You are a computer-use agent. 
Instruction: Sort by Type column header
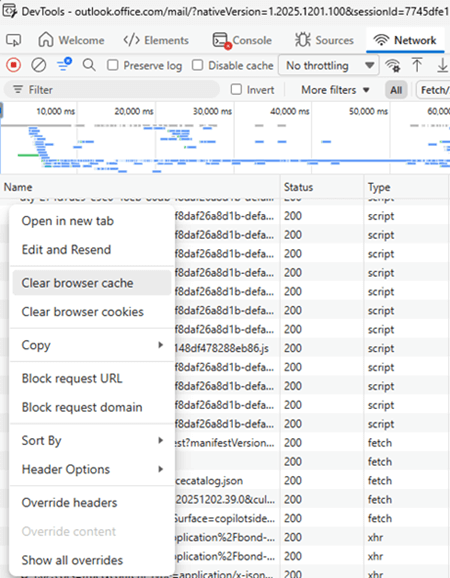pos(407,187)
